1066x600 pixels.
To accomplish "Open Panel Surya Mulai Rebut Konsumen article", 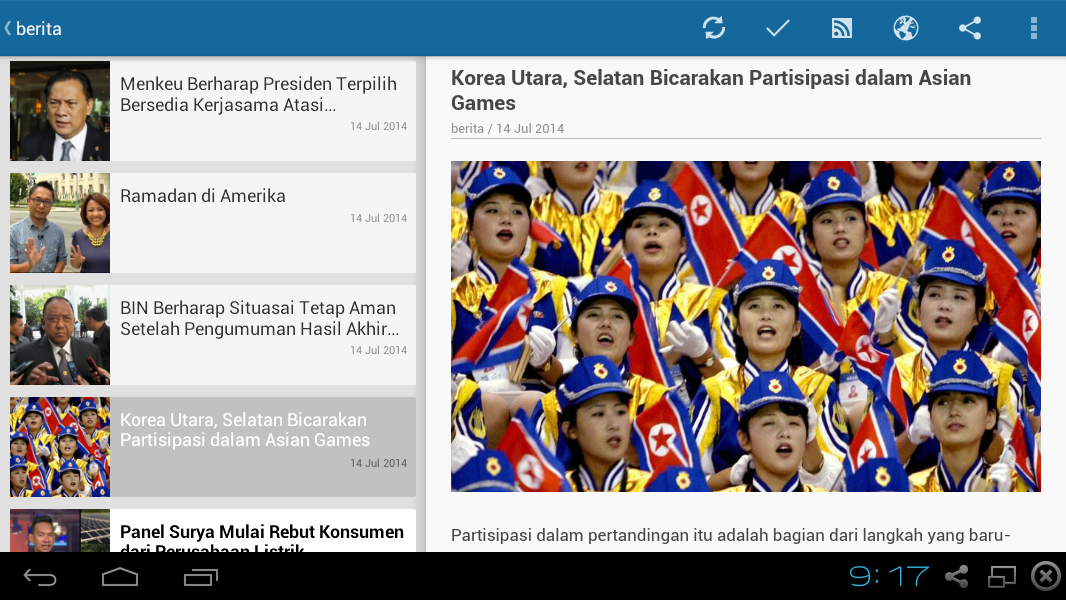I will (x=213, y=531).
